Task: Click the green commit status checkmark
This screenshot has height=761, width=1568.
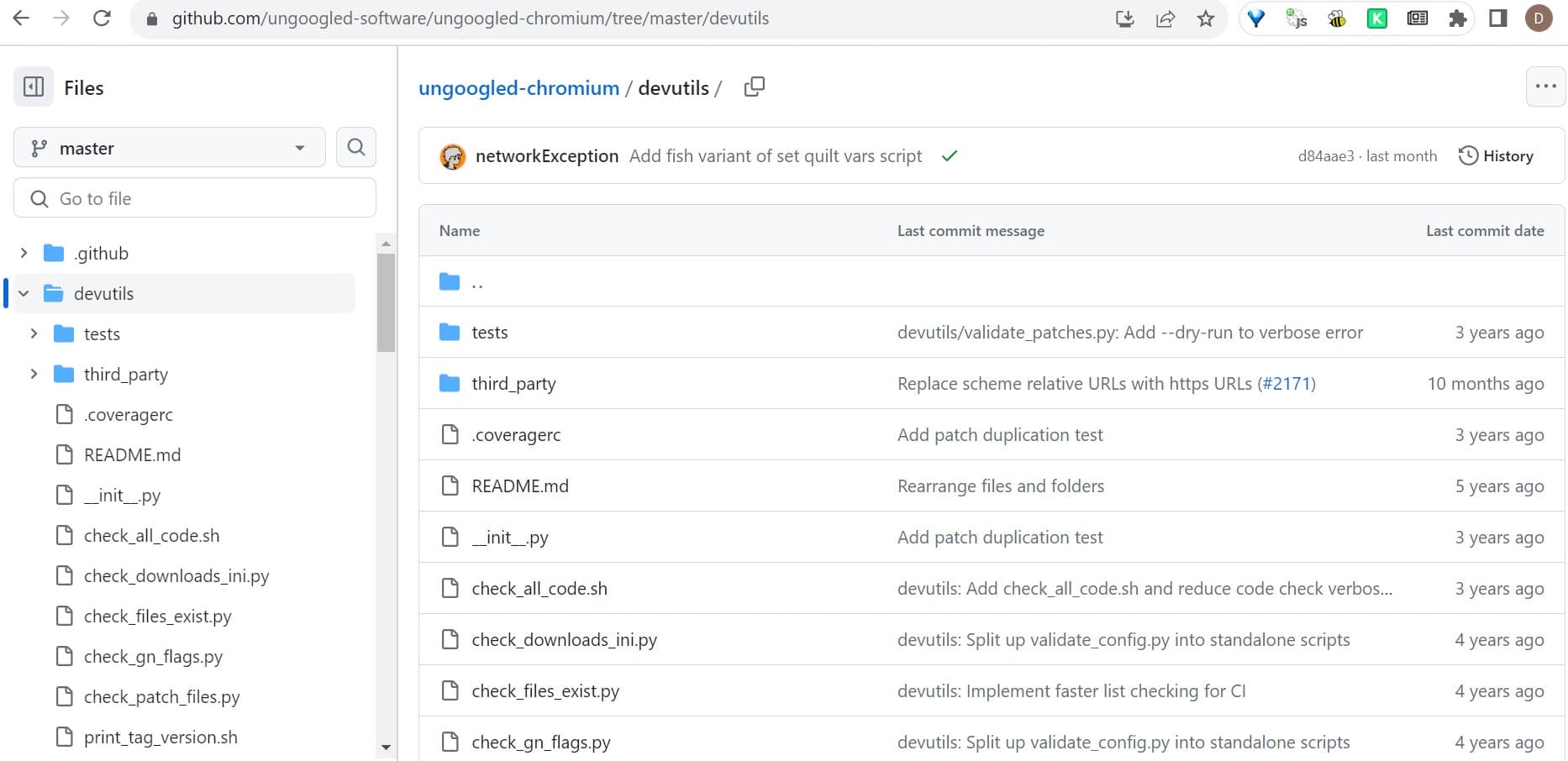Action: (x=950, y=156)
